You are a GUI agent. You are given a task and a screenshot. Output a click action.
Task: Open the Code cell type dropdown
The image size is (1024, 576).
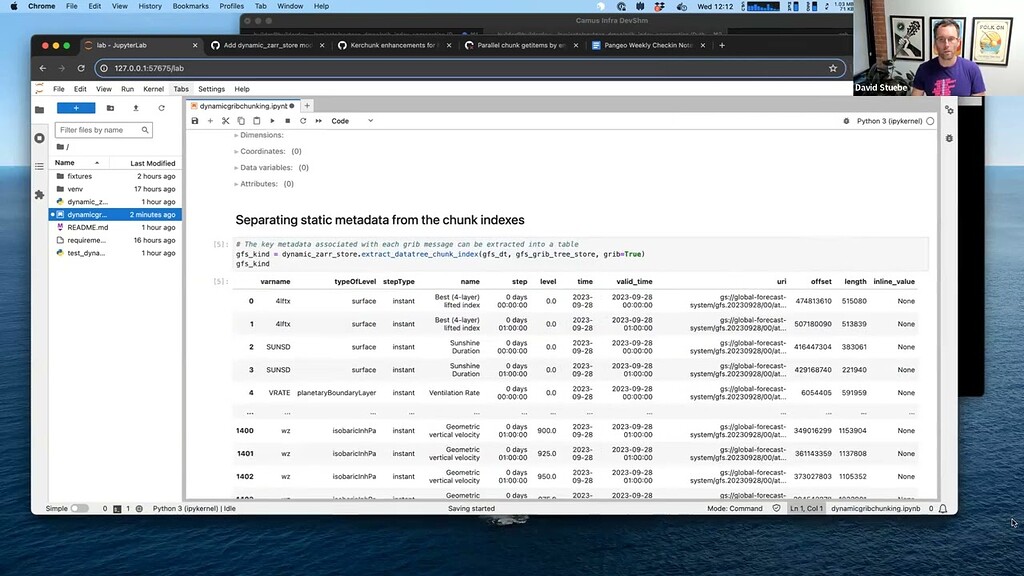coord(349,121)
